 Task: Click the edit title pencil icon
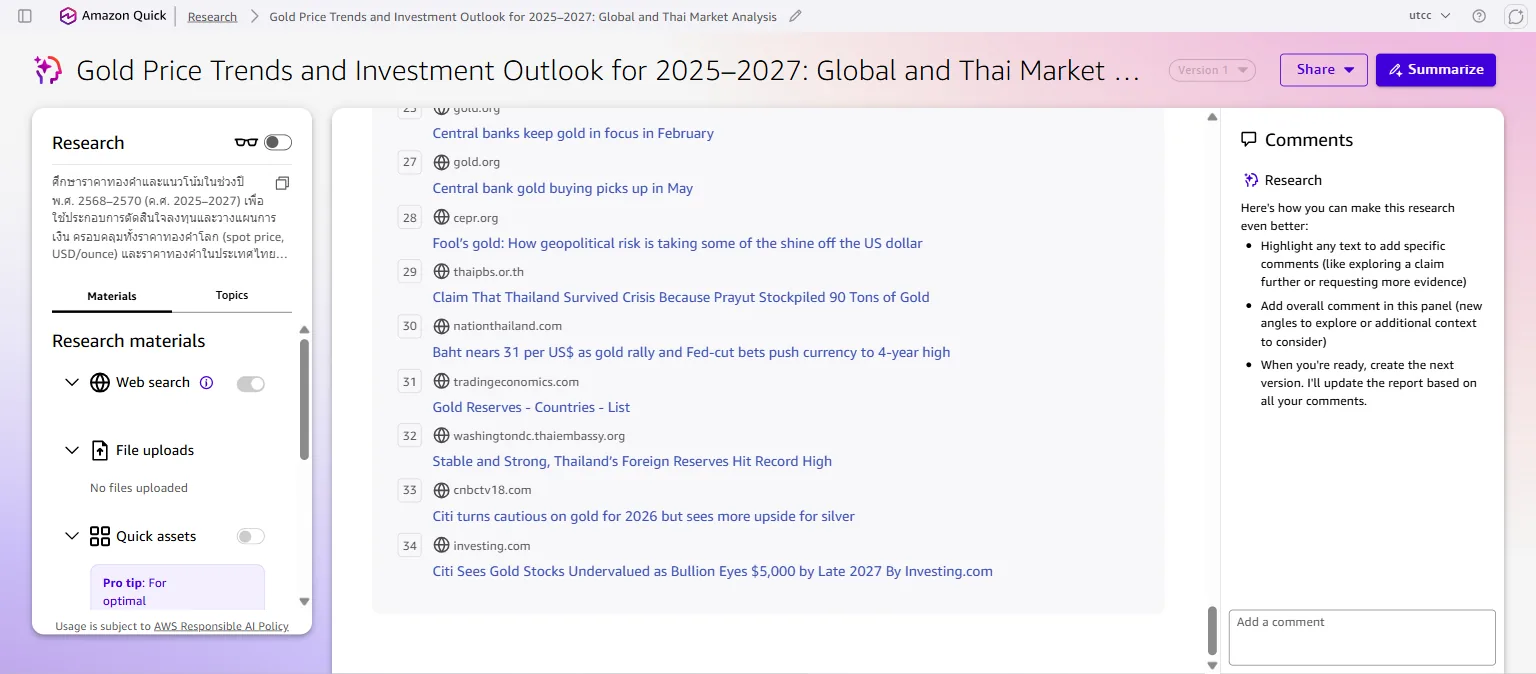[x=795, y=16]
